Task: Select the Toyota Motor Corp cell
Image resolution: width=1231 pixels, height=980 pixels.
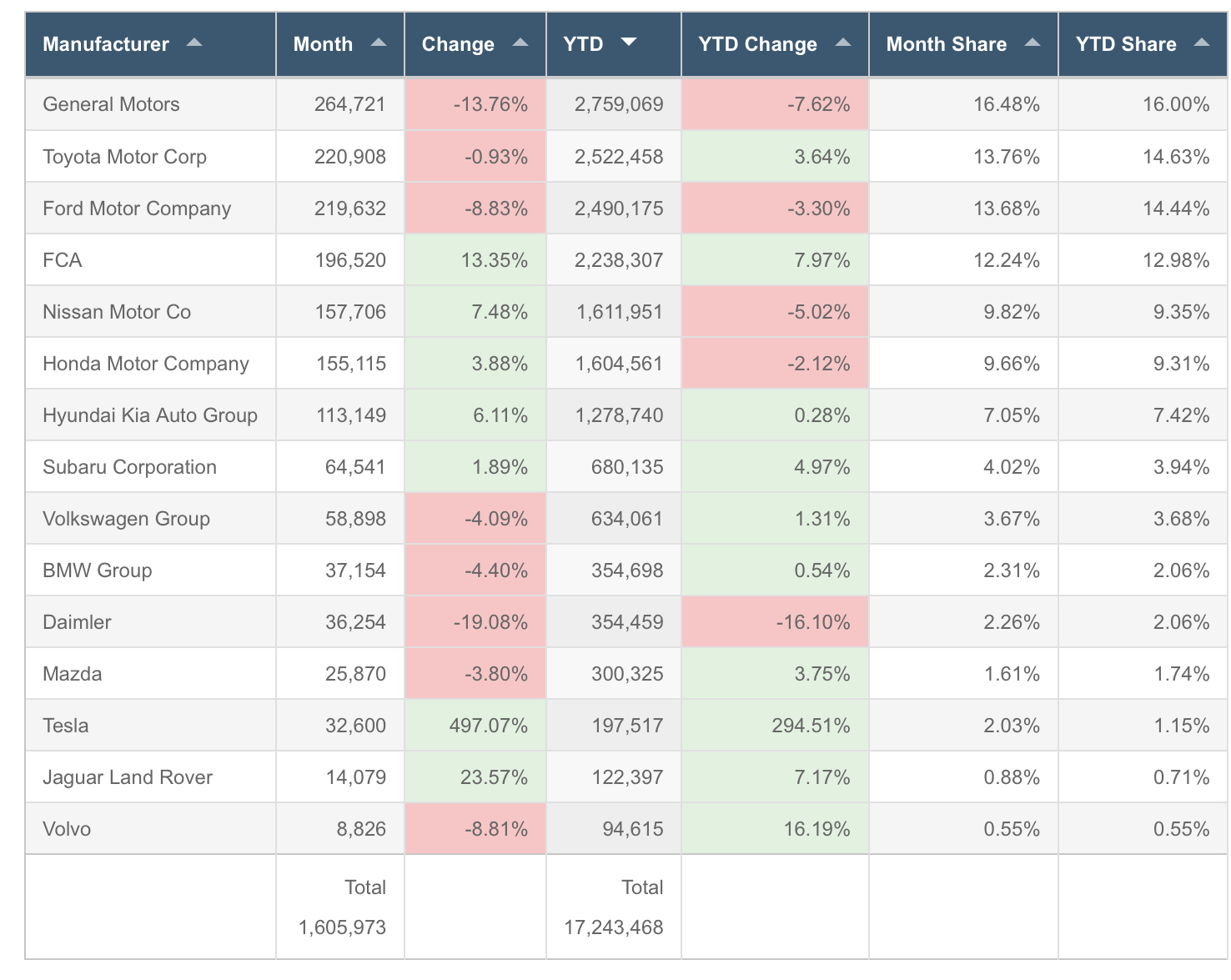Action: [150, 156]
